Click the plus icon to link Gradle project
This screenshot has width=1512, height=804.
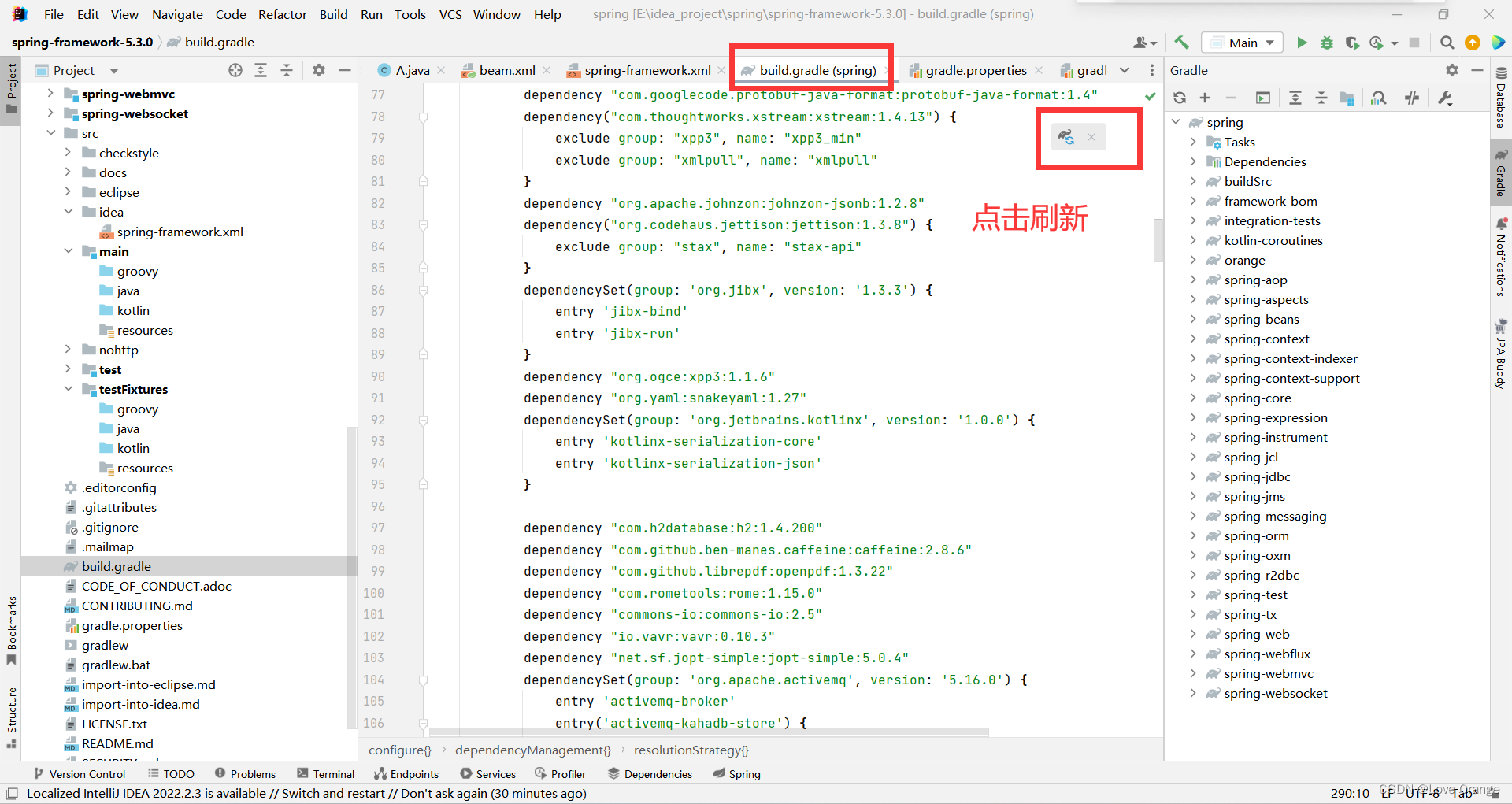click(1205, 98)
